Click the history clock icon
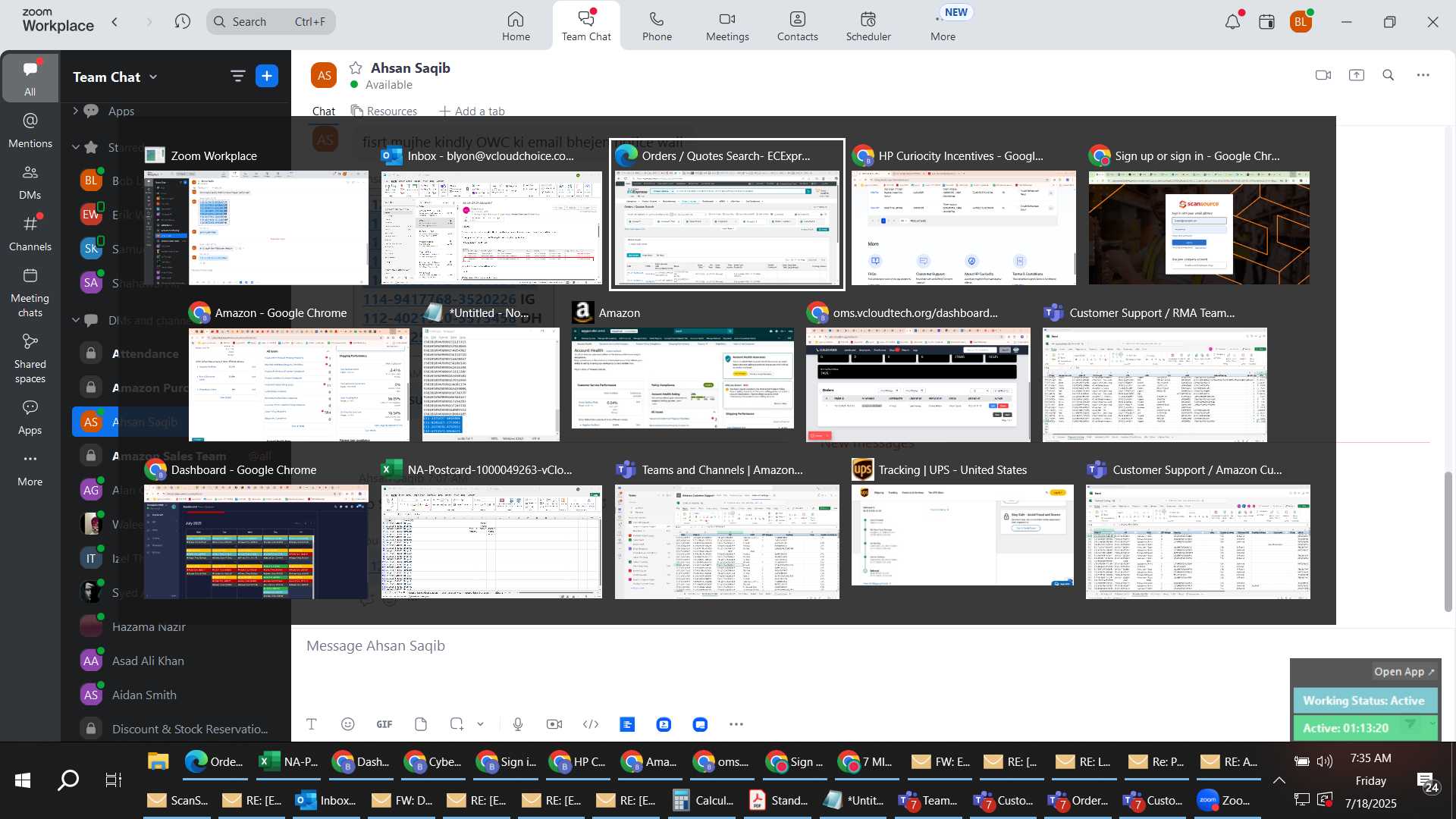 click(x=182, y=21)
